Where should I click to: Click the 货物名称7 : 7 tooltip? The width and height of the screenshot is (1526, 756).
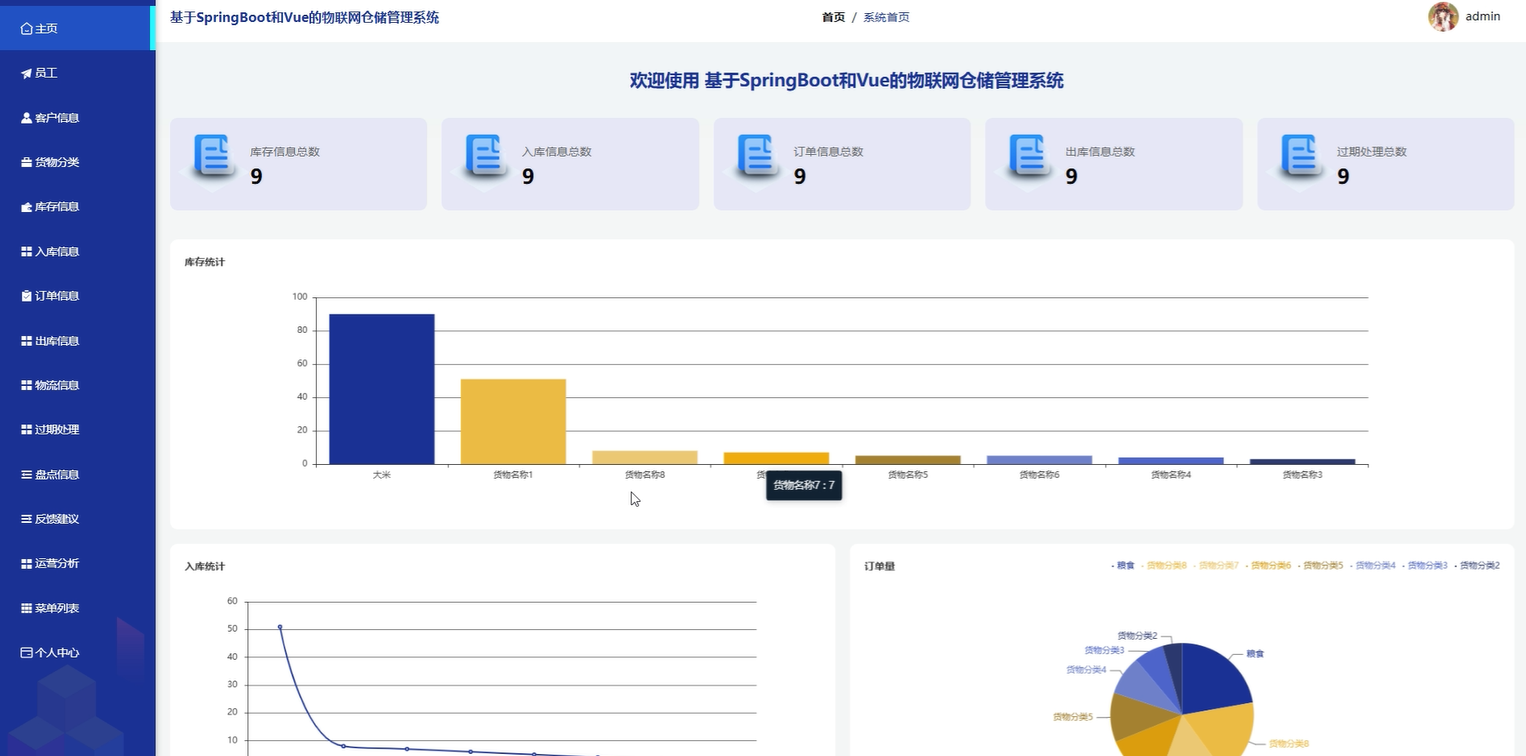(x=804, y=485)
